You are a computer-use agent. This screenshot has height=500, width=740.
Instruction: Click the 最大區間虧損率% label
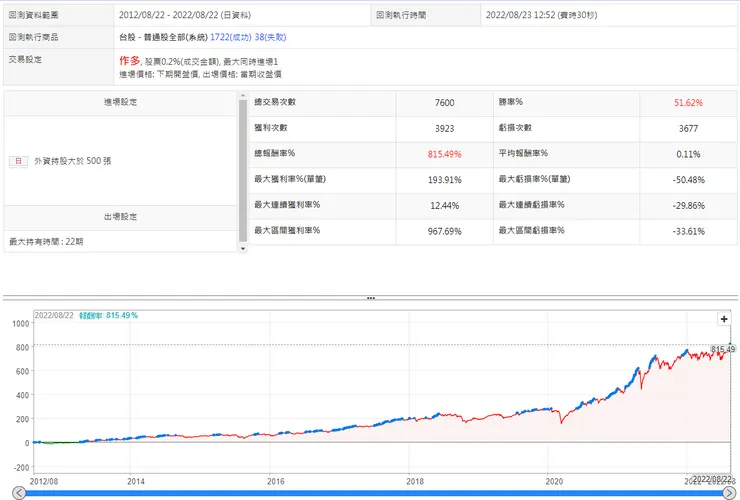tap(531, 230)
